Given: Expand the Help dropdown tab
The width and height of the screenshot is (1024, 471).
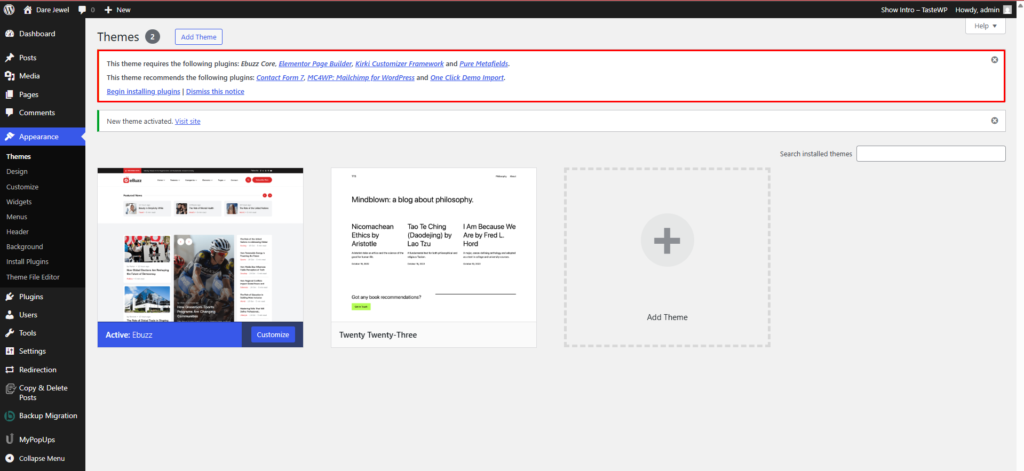Looking at the screenshot, I should point(985,26).
